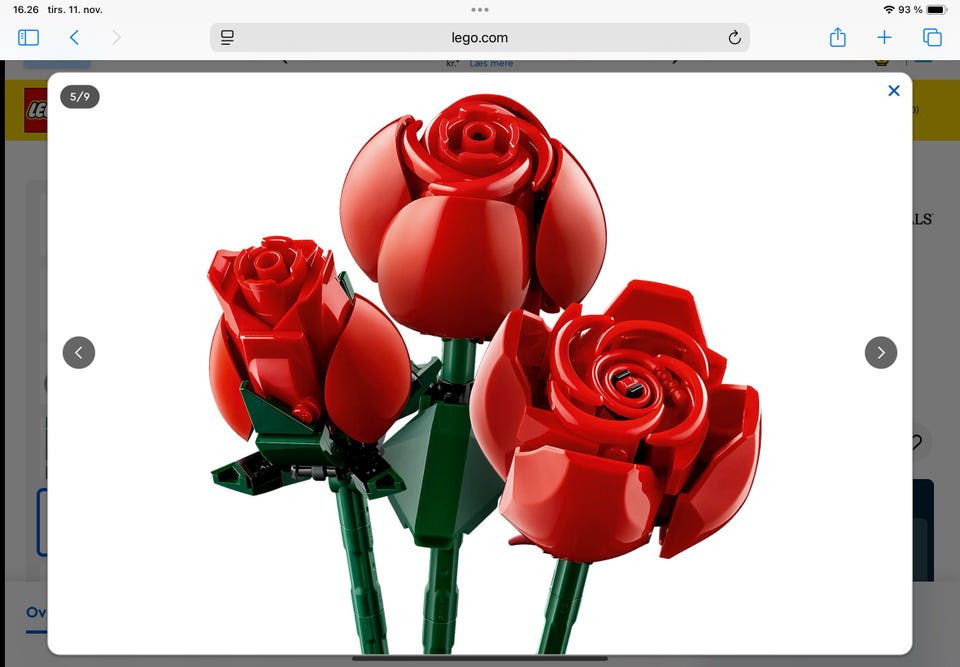This screenshot has width=960, height=667.
Task: Go back to the previous page
Action: 74,38
